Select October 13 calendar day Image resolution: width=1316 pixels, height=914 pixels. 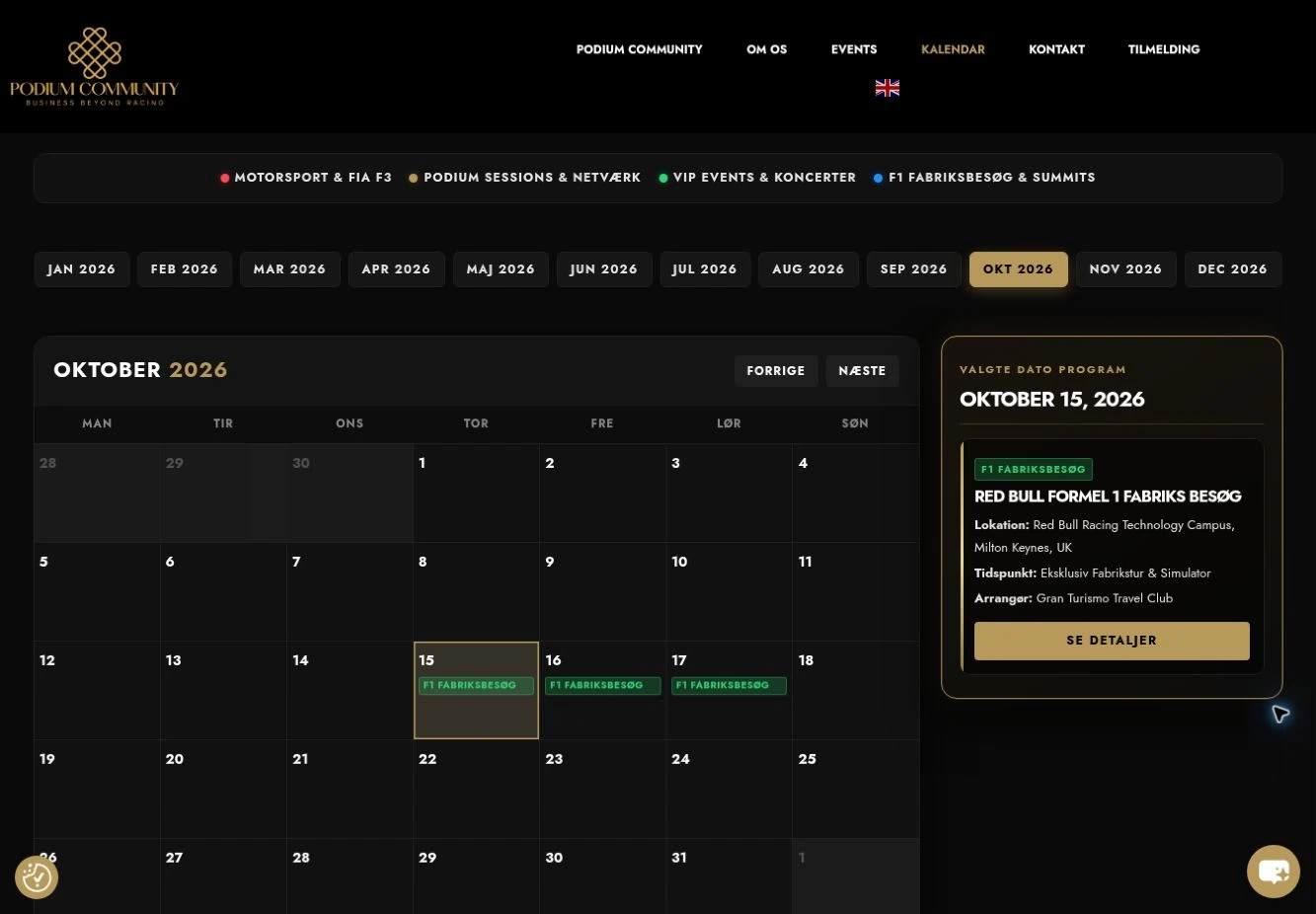pyautogui.click(x=223, y=690)
